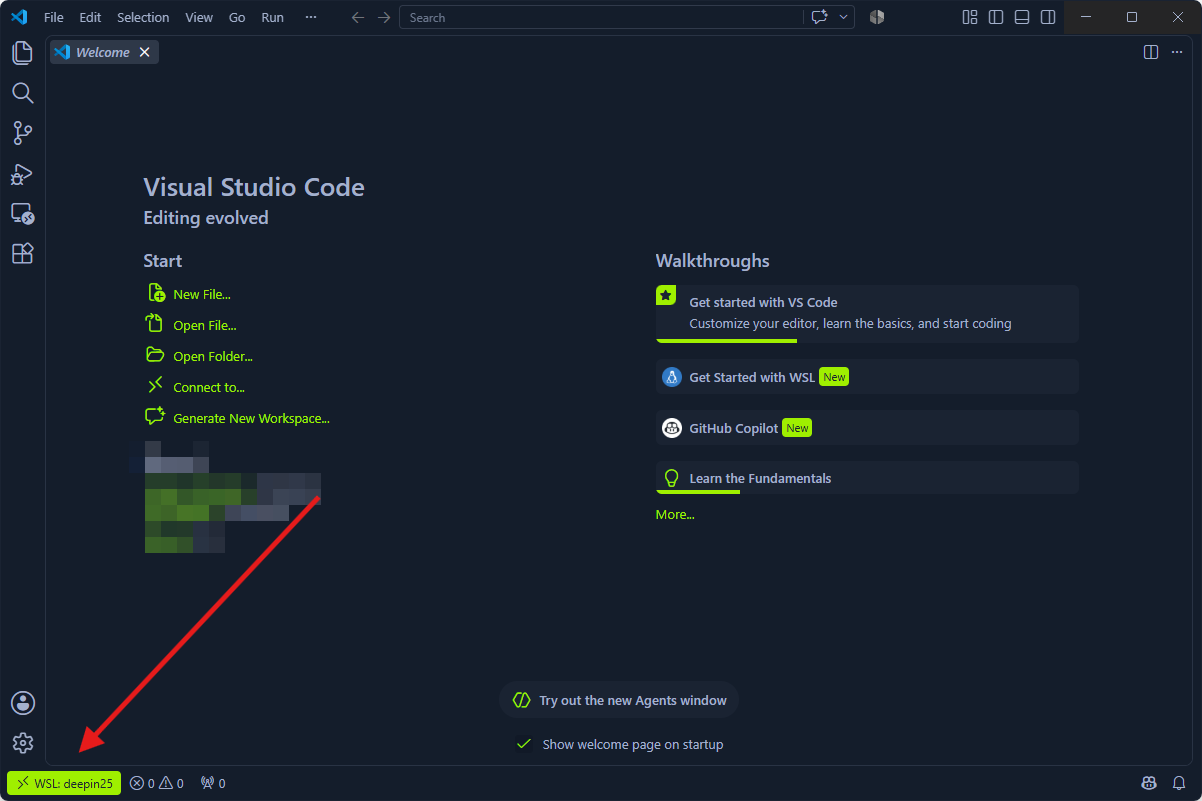Click the penguin icon on the WSL walkthrough
The height and width of the screenshot is (801, 1202).
(x=672, y=377)
